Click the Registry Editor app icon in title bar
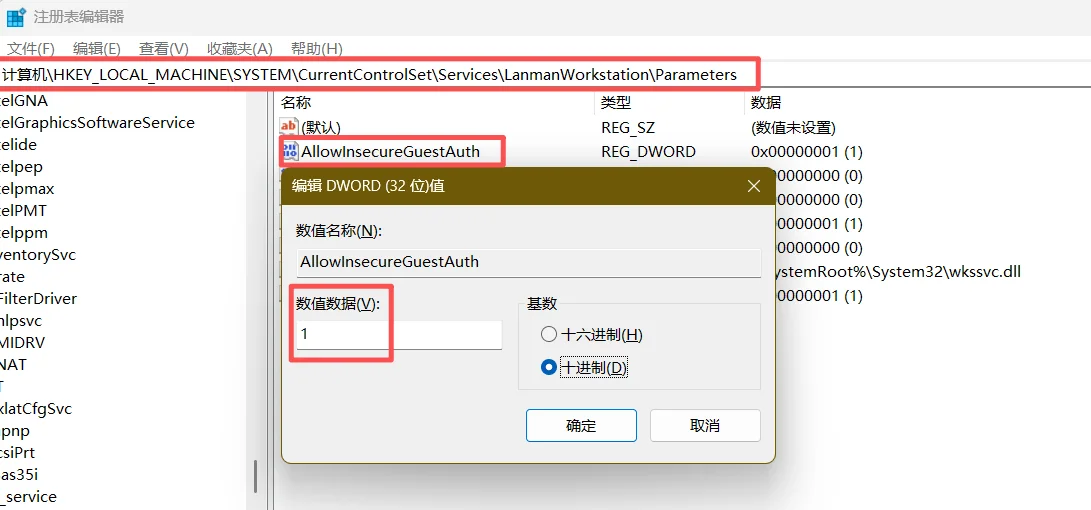1091x510 pixels. 16,16
